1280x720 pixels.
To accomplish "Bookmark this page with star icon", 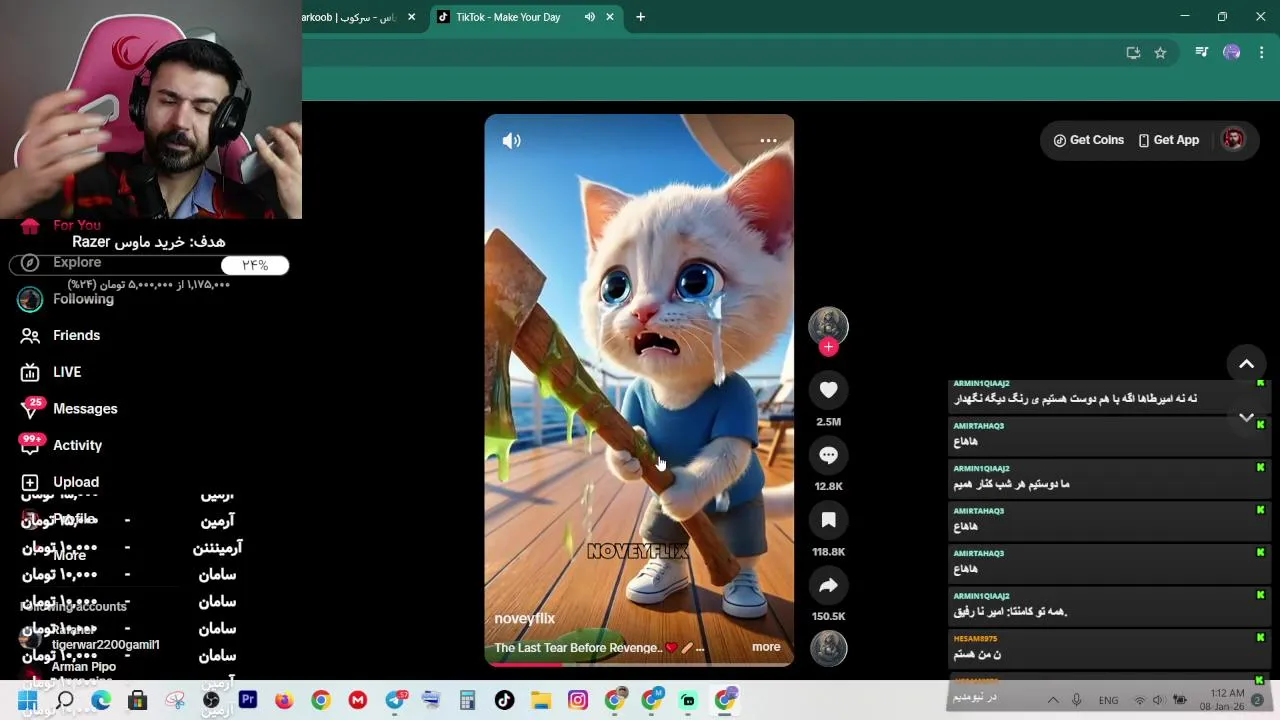I will (x=1160, y=53).
